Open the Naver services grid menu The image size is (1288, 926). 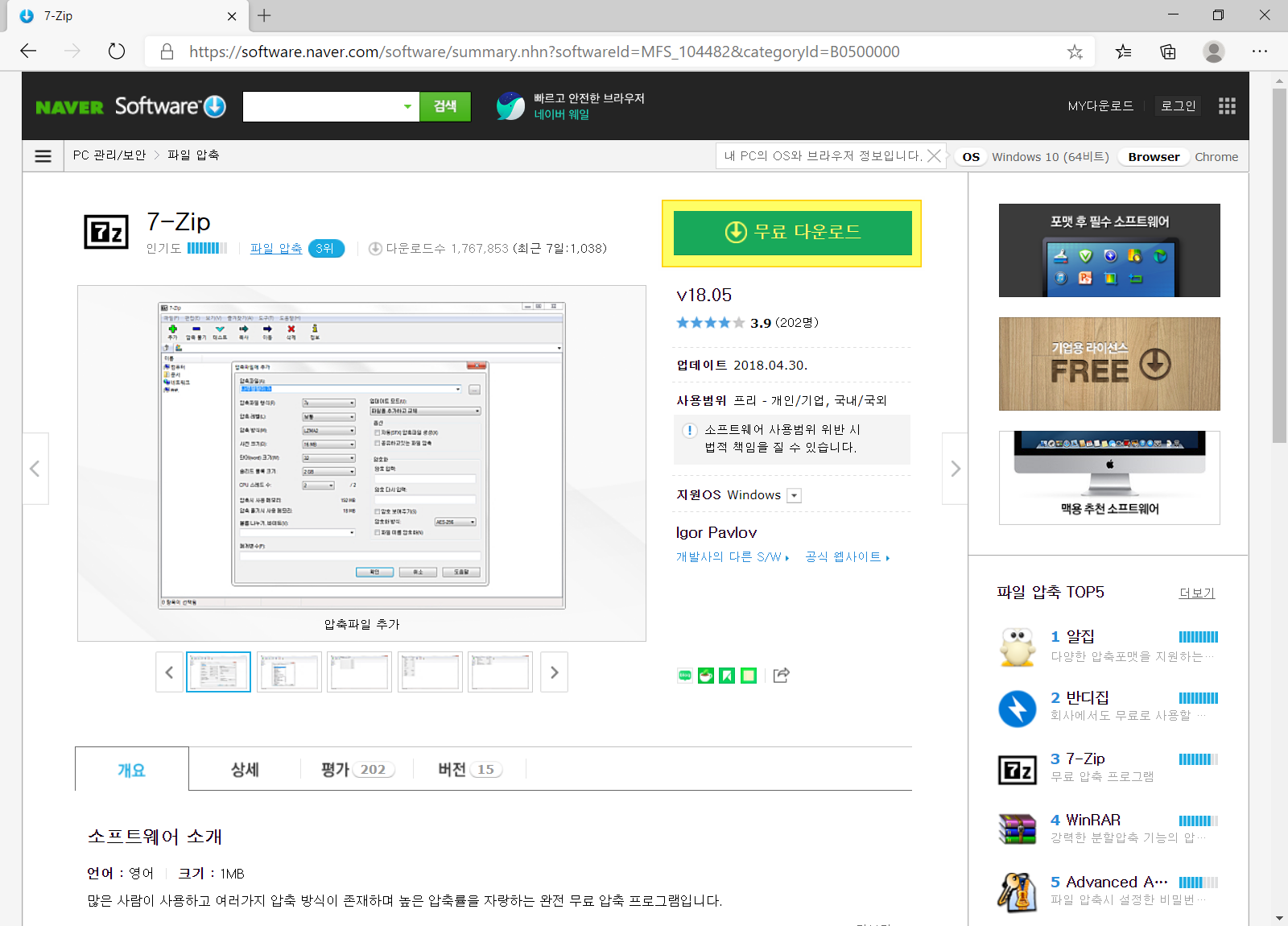(1227, 105)
